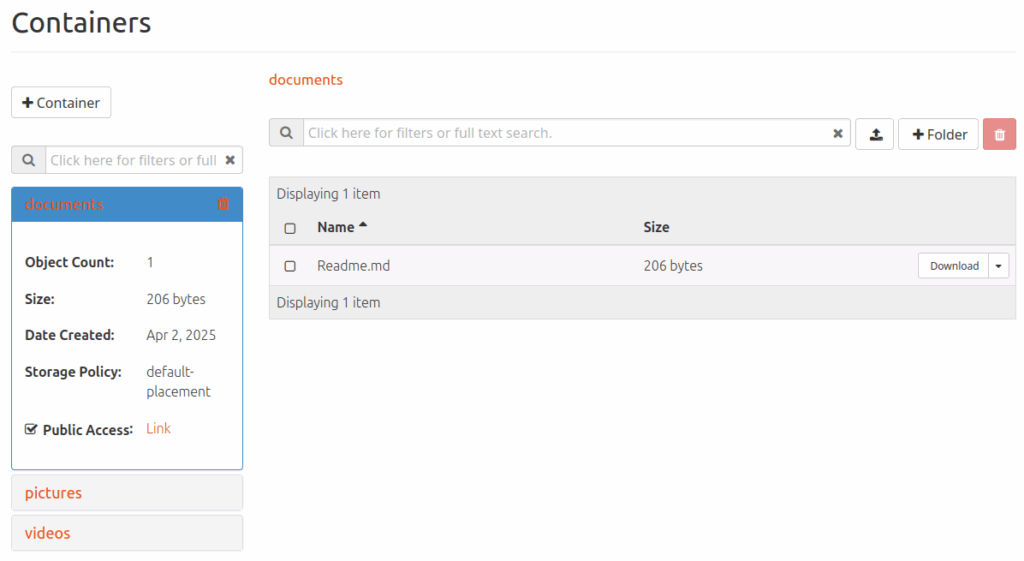Click the + Folder button

[938, 135]
